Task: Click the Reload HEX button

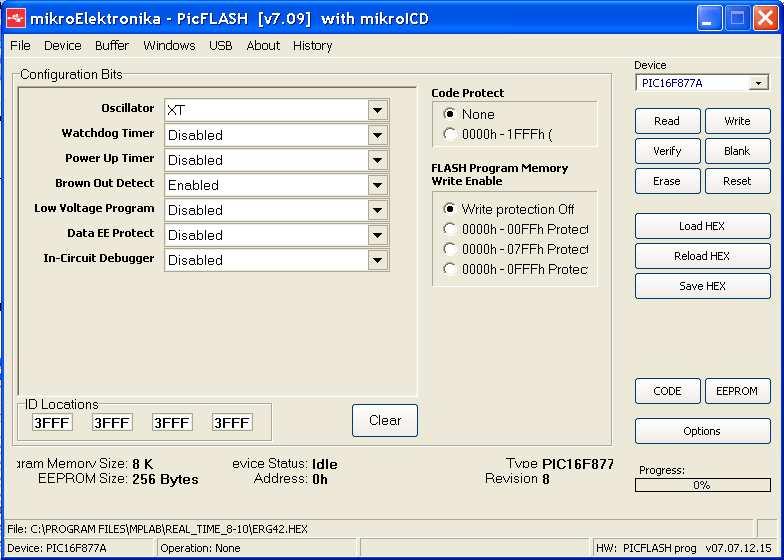Action: pyautogui.click(x=702, y=256)
